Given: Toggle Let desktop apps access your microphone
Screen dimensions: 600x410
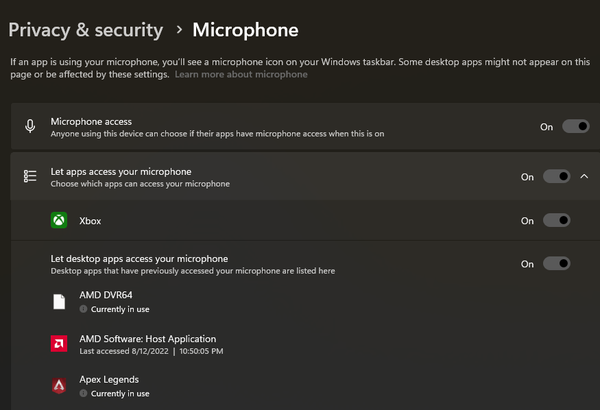Looking at the screenshot, I should (x=556, y=263).
